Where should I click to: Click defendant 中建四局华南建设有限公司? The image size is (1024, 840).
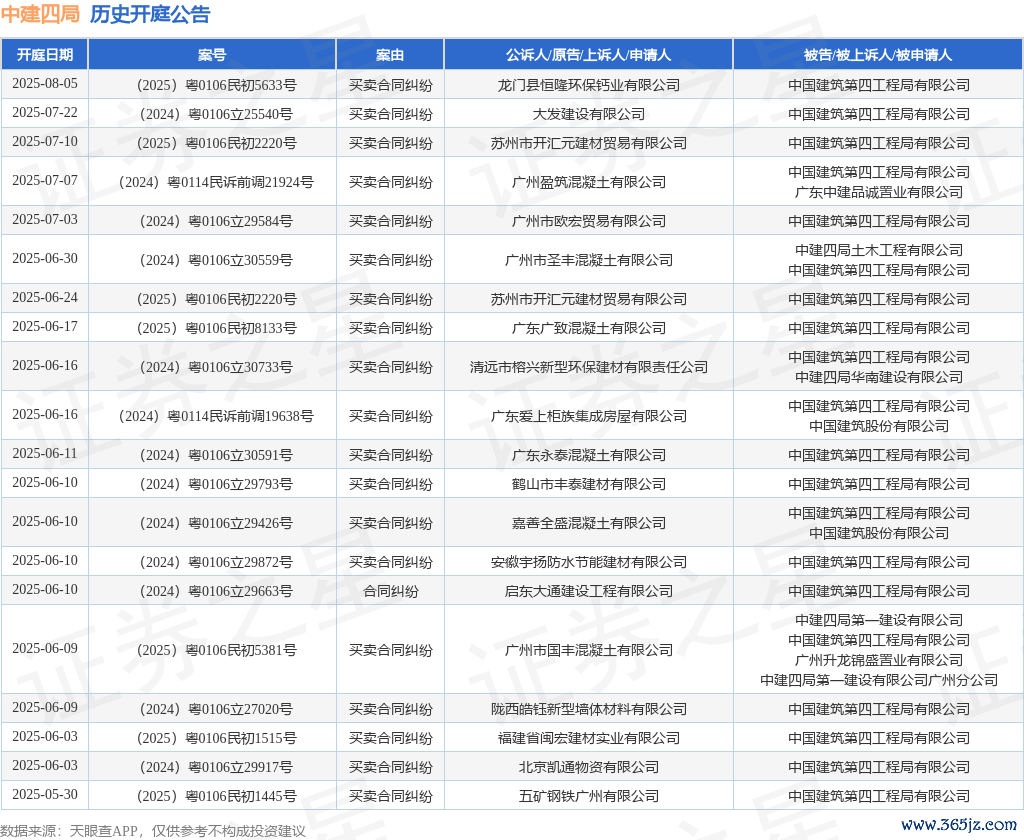click(878, 377)
